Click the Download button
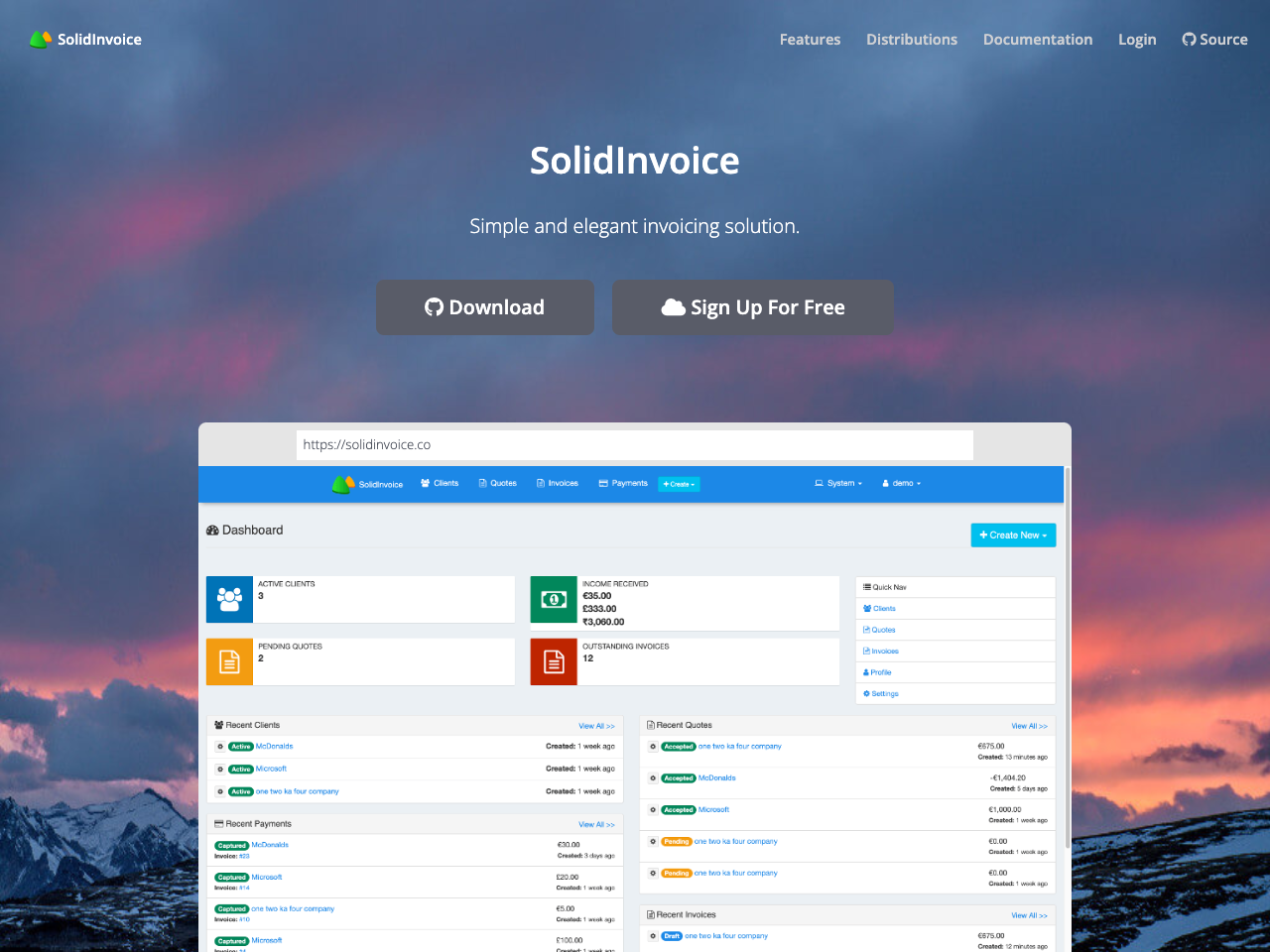This screenshot has width=1270, height=952. [485, 307]
